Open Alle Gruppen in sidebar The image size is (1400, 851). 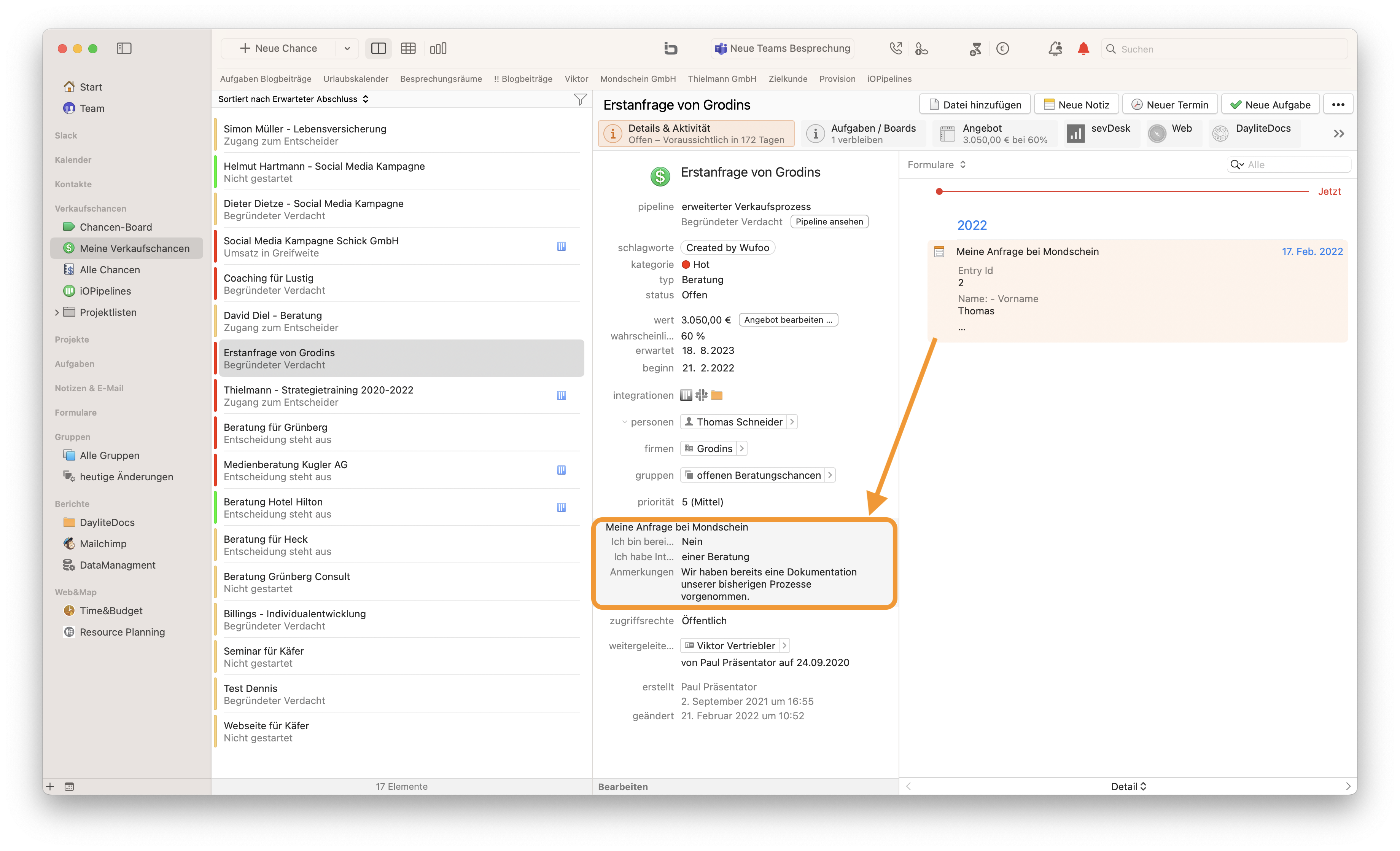[109, 455]
